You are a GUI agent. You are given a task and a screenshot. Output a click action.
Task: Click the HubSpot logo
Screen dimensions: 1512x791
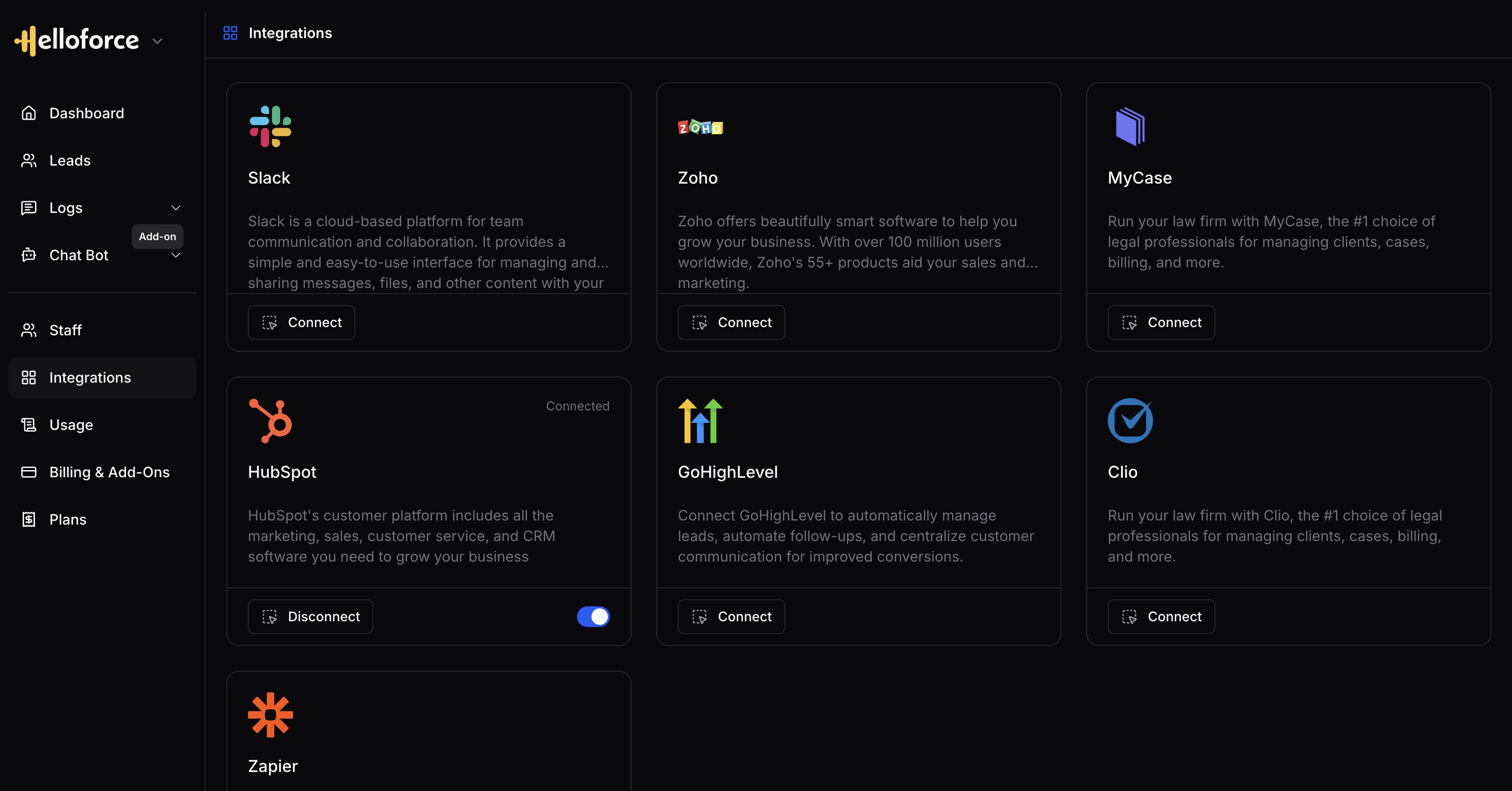270,421
